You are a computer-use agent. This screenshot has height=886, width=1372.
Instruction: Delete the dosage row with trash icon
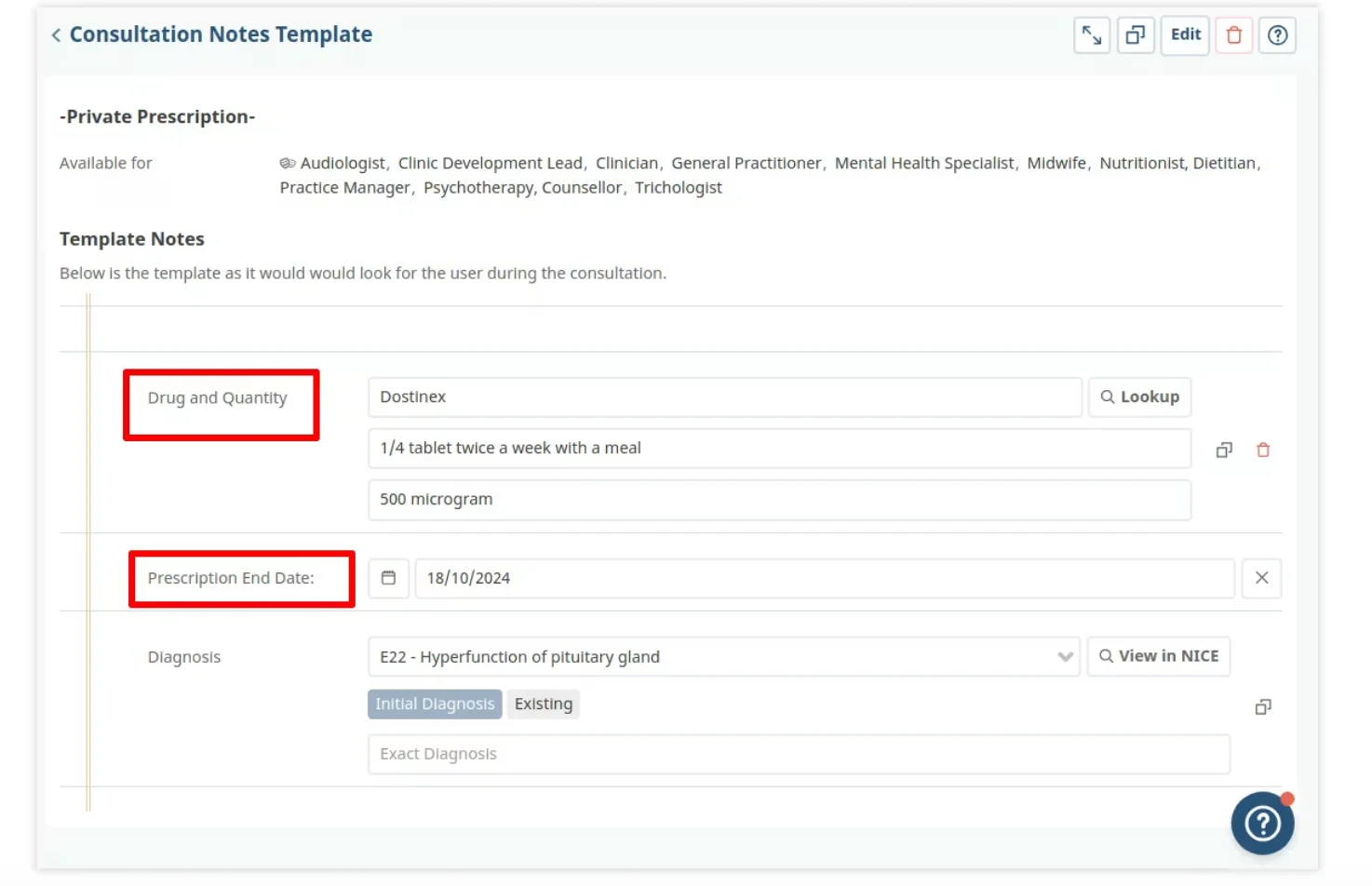pos(1263,450)
